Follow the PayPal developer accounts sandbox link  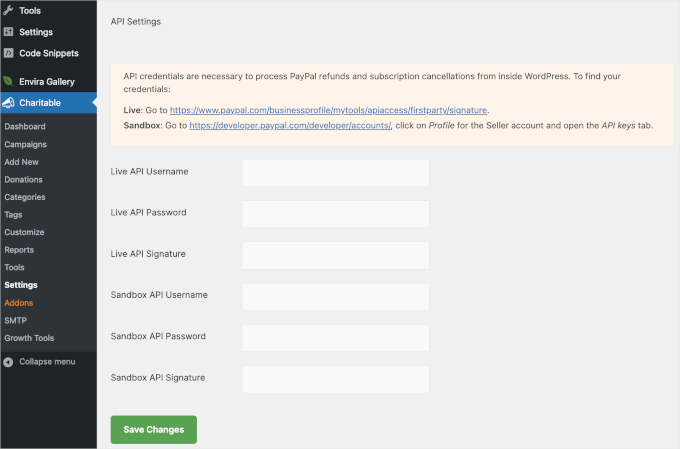(290, 125)
